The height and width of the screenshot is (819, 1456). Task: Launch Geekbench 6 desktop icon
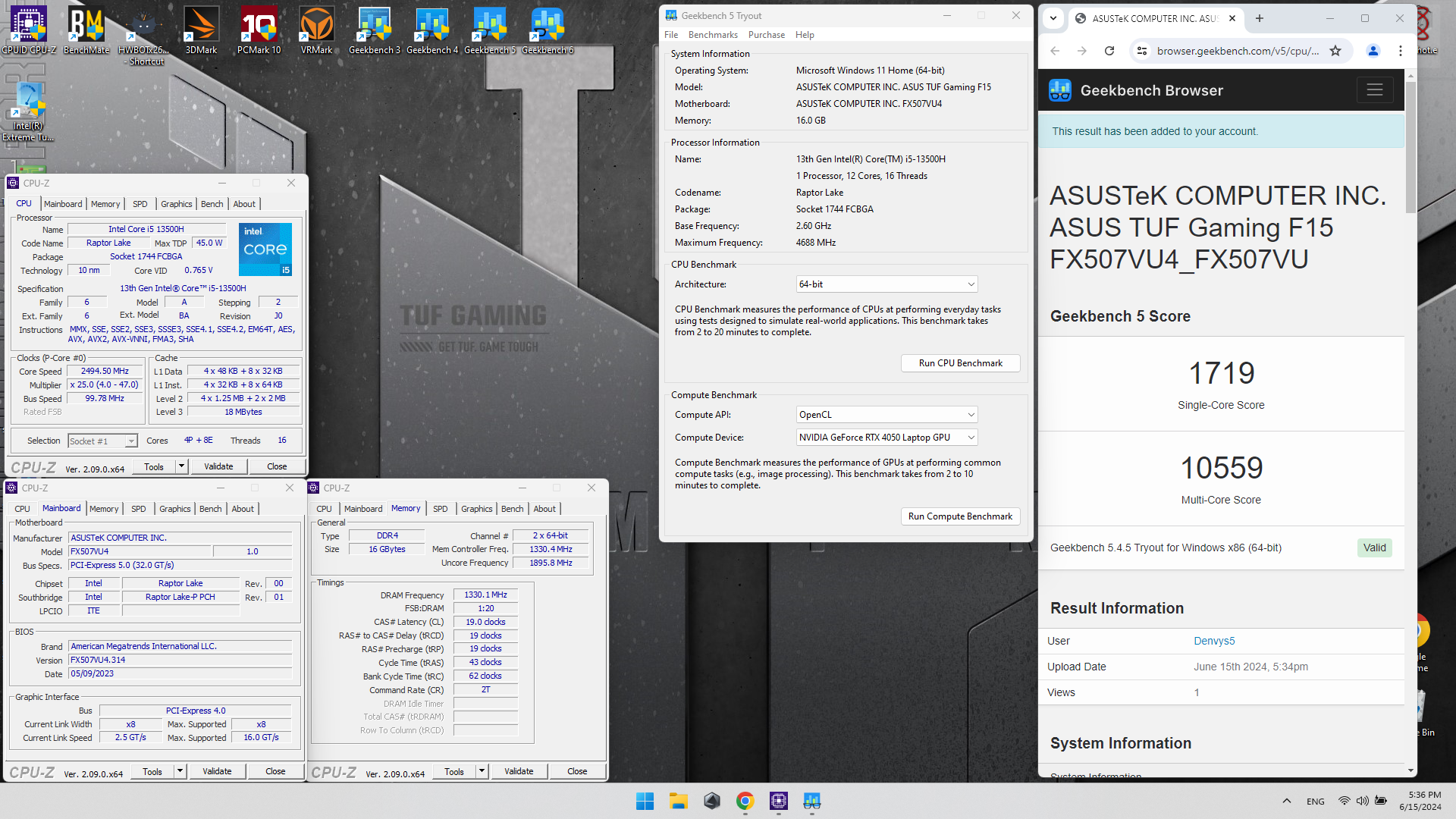pyautogui.click(x=548, y=30)
